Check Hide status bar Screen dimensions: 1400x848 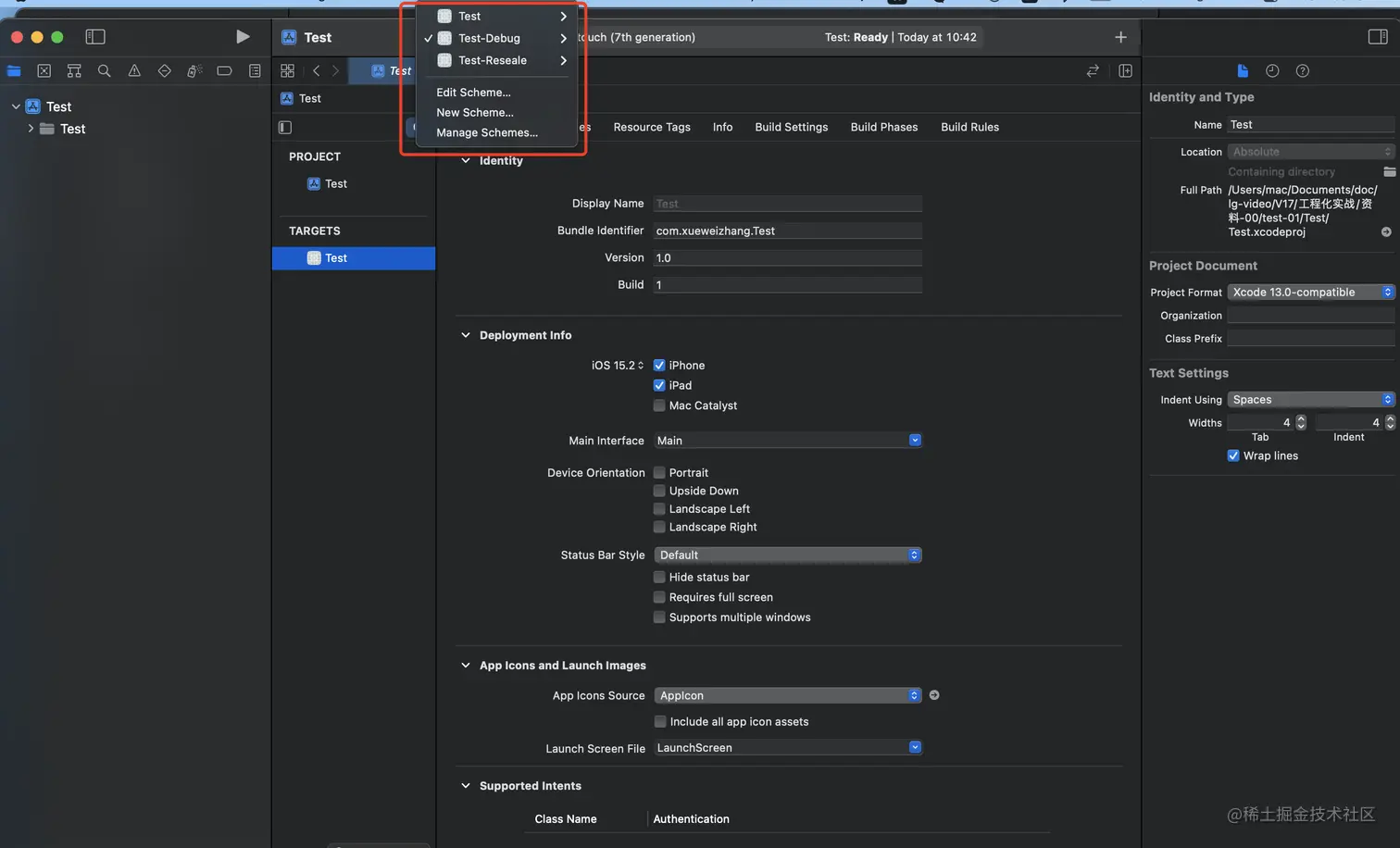(659, 577)
